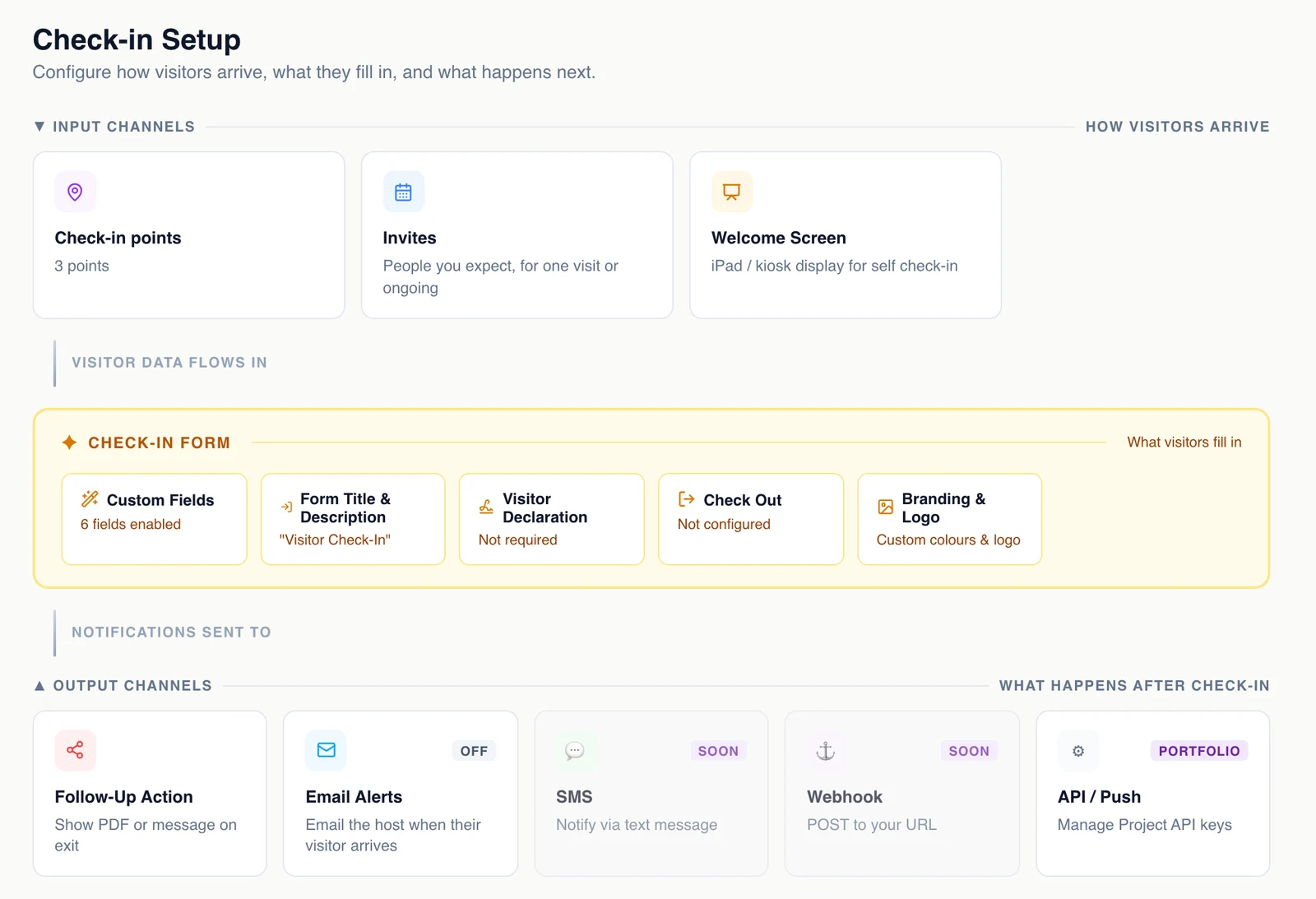1316x899 pixels.
Task: Click the Visitor Declaration stamp icon
Action: point(487,507)
